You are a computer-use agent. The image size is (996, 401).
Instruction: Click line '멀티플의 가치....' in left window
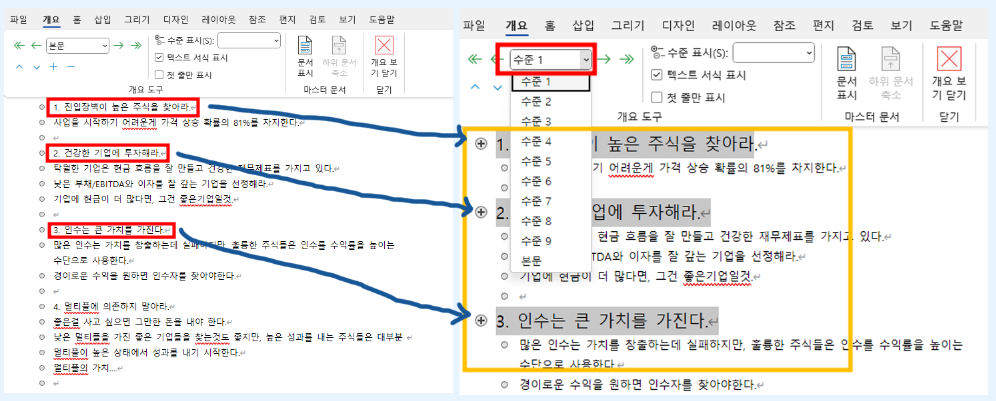tap(86, 367)
